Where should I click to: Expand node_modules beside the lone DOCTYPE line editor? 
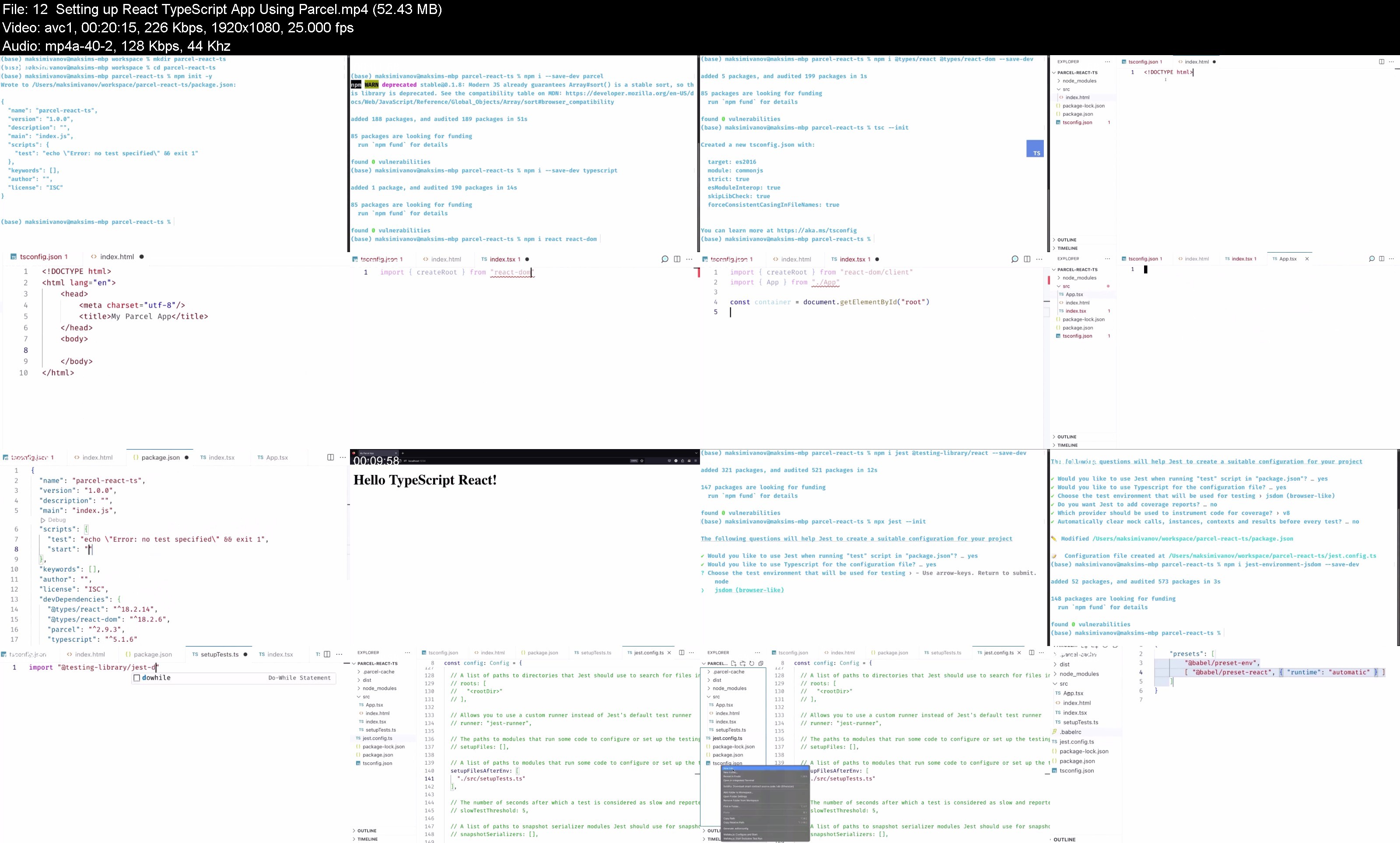1059,81
